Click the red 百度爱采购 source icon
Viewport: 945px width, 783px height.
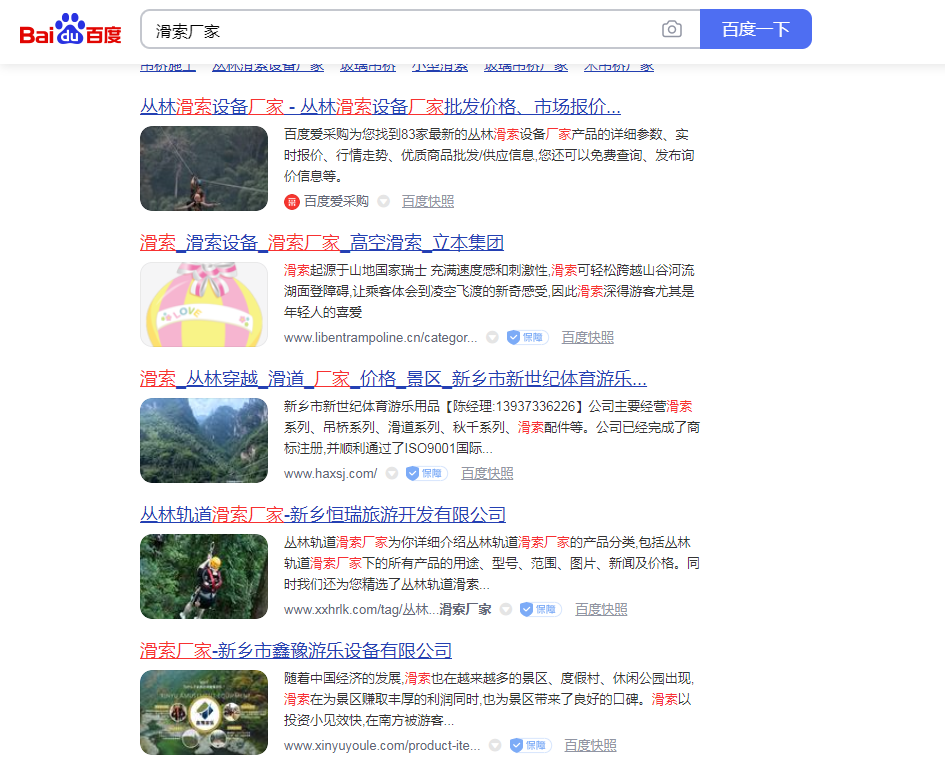point(292,202)
